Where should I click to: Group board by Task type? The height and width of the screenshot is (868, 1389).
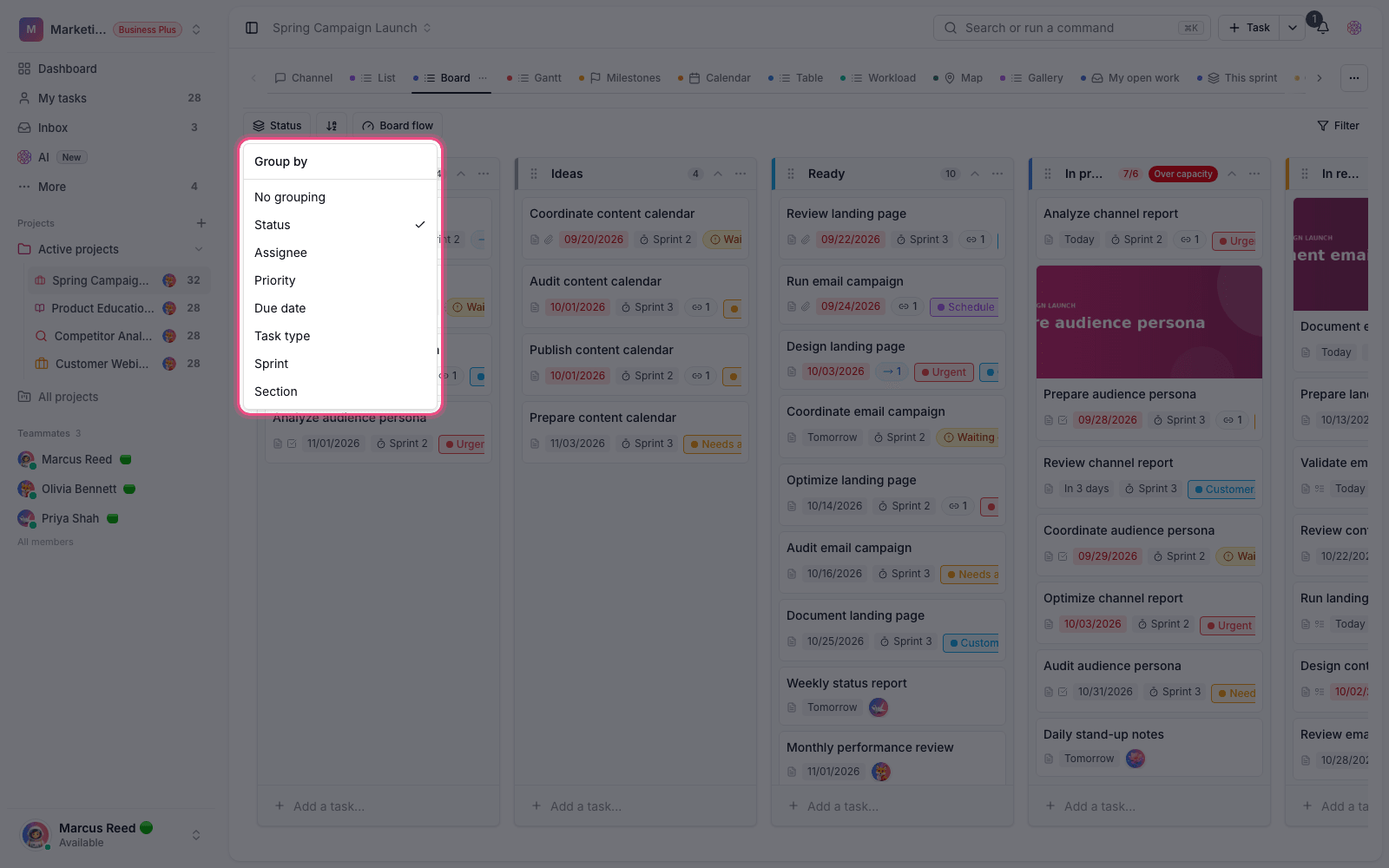click(340, 336)
